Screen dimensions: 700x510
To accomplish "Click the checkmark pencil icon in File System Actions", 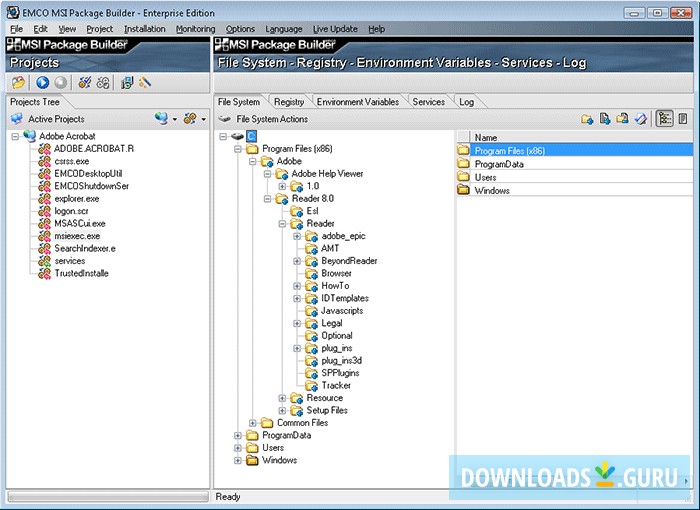I will click(641, 119).
